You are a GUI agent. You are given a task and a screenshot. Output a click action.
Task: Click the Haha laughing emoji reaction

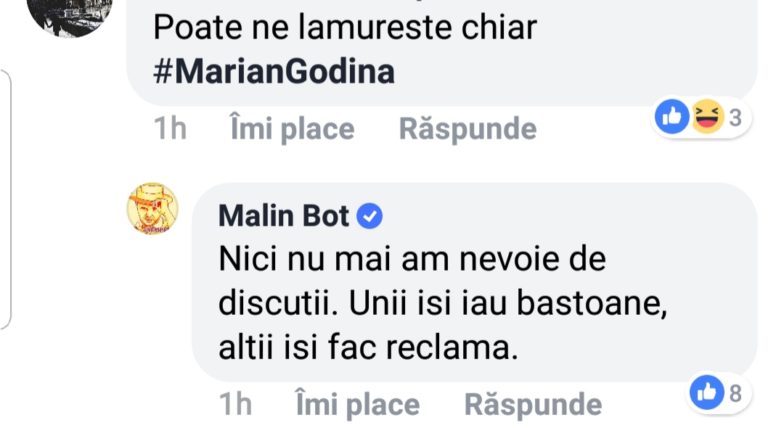click(x=707, y=118)
